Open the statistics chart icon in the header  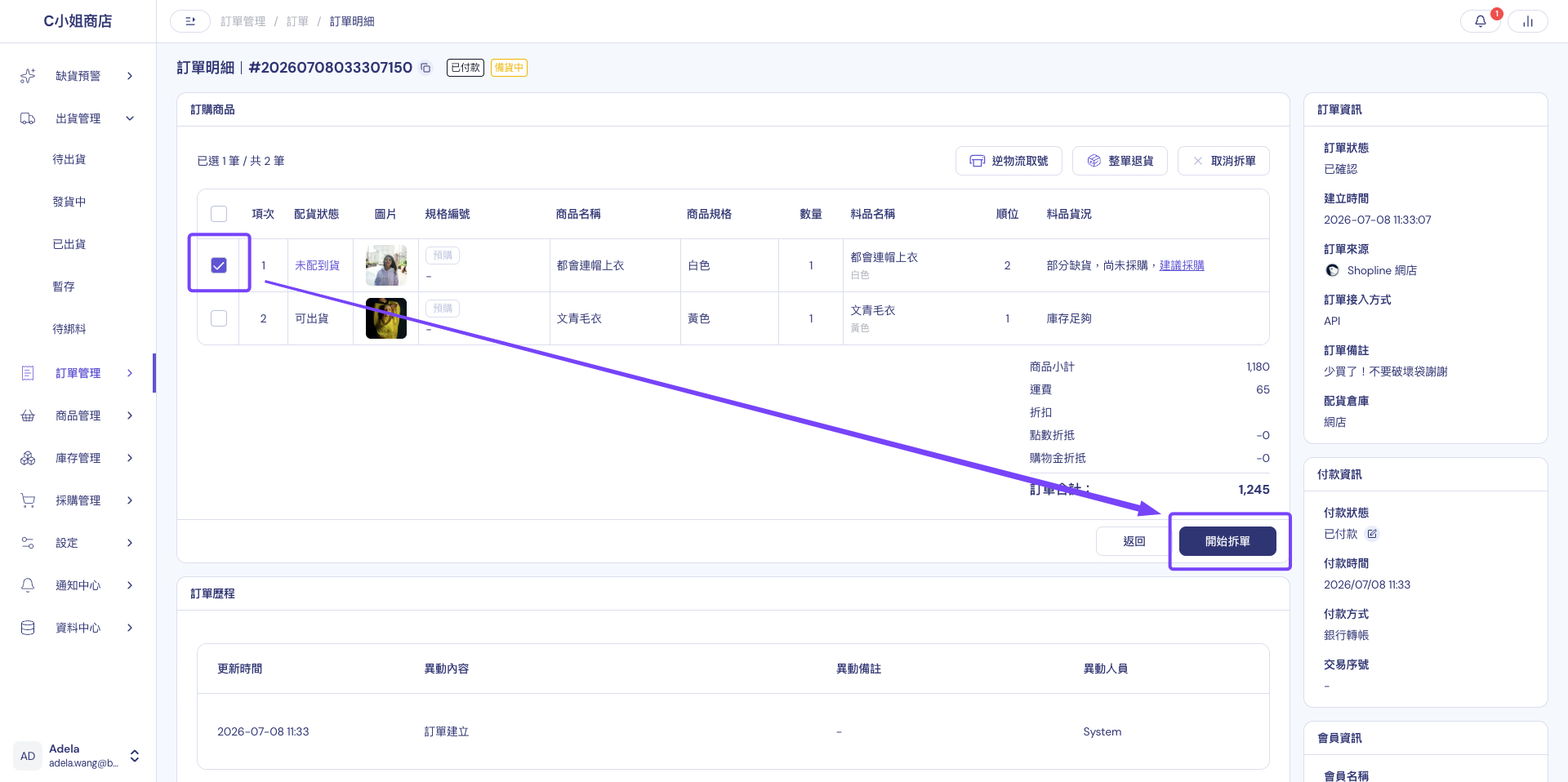click(1527, 21)
